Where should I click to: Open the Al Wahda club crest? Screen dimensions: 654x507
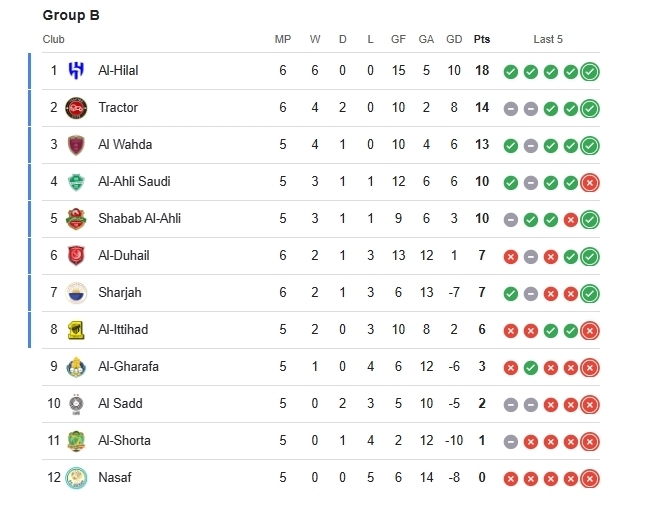click(x=76, y=145)
